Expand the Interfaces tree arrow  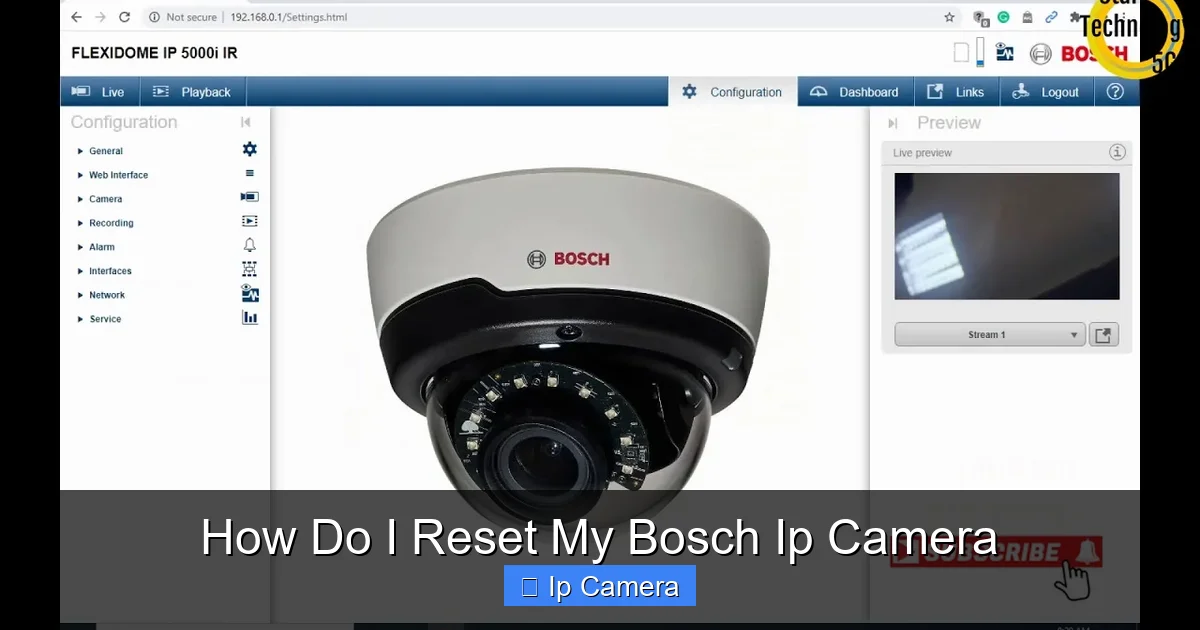point(81,271)
